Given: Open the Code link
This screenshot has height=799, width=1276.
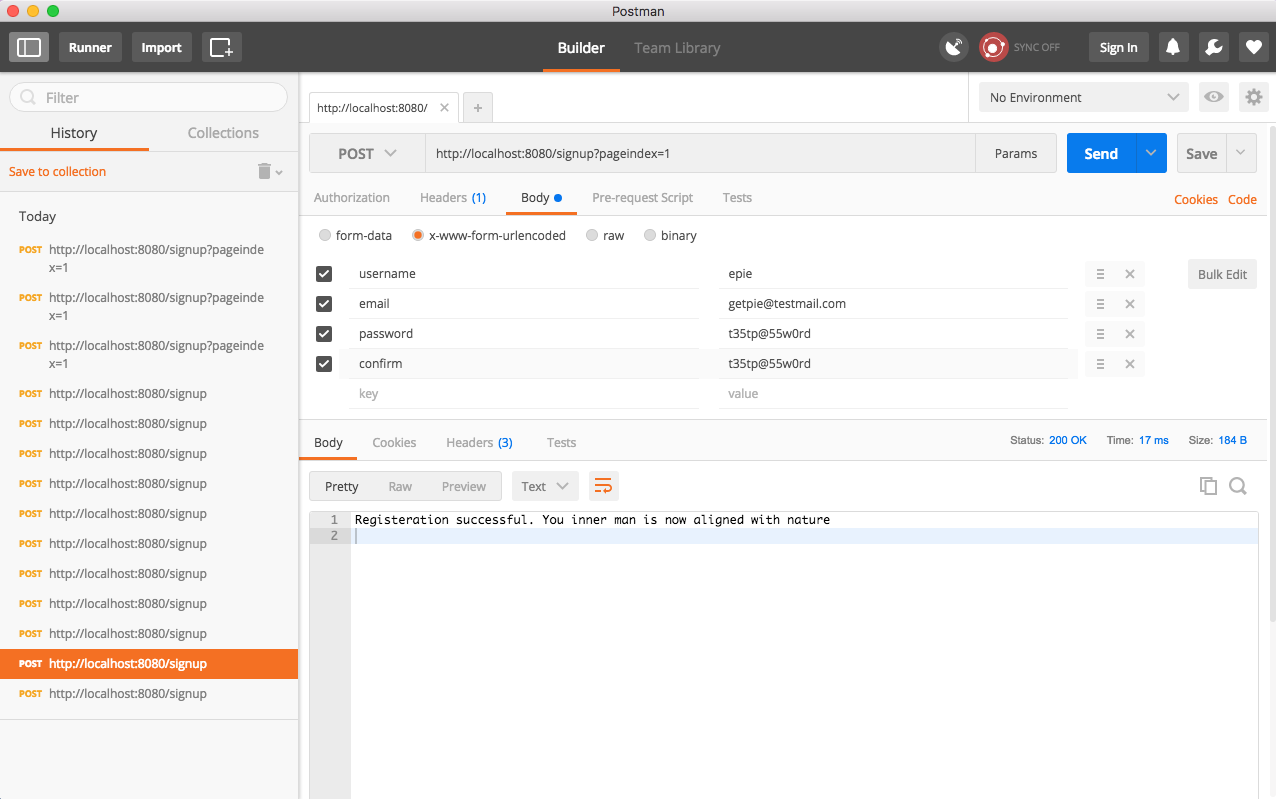Looking at the screenshot, I should click(x=1242, y=199).
